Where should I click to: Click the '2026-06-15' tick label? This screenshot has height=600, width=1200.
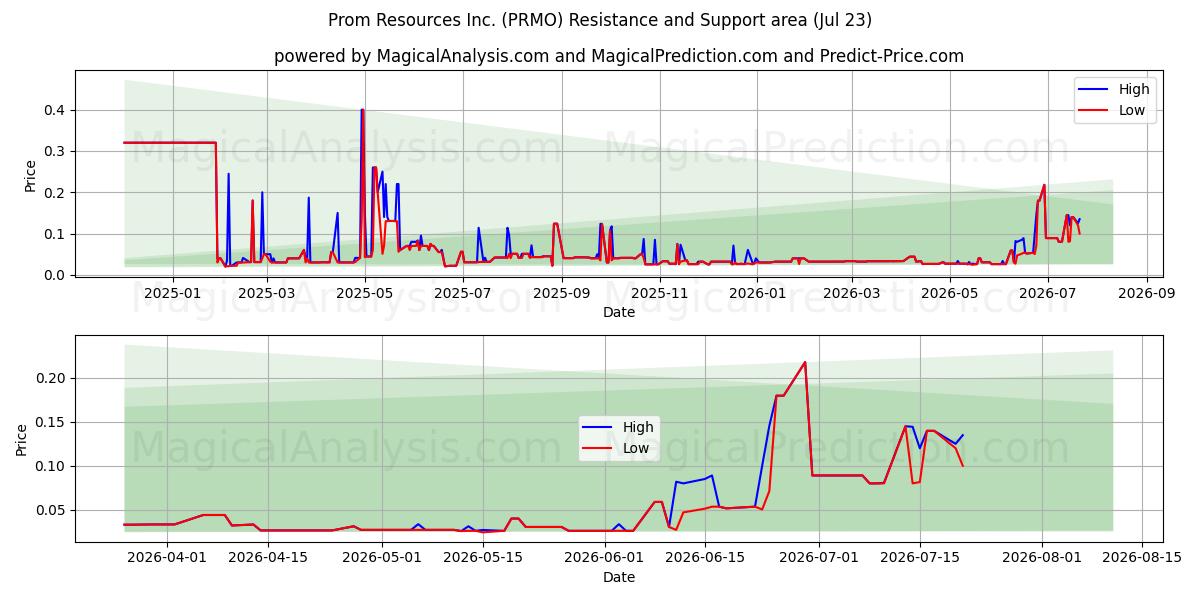[706, 559]
